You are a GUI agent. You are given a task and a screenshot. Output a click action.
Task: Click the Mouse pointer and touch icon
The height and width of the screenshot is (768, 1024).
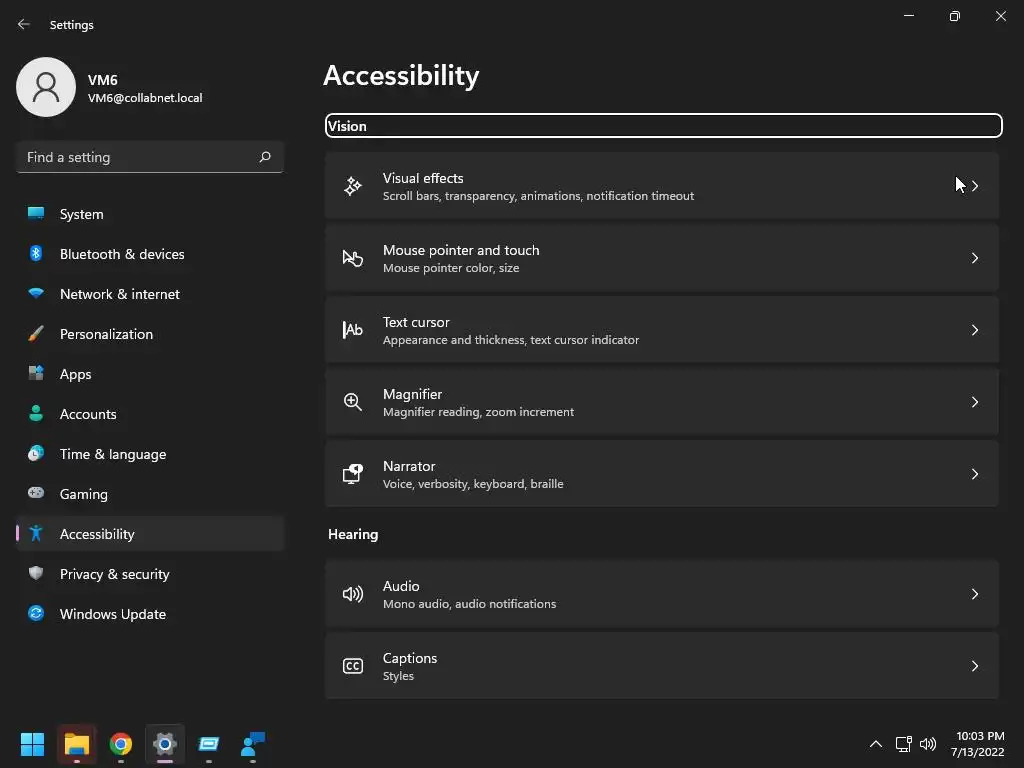coord(353,258)
